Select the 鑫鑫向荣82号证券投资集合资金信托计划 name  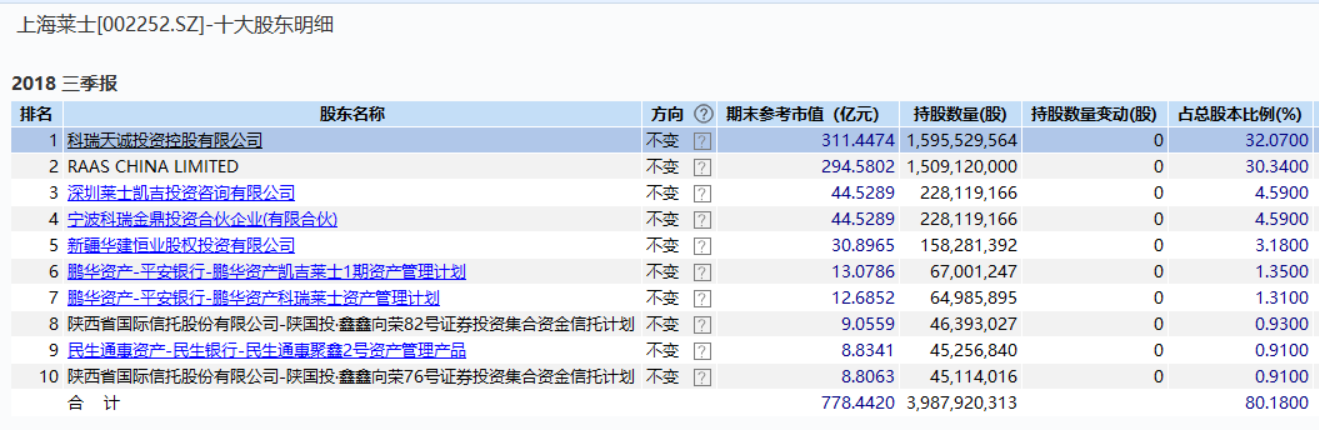tap(350, 324)
